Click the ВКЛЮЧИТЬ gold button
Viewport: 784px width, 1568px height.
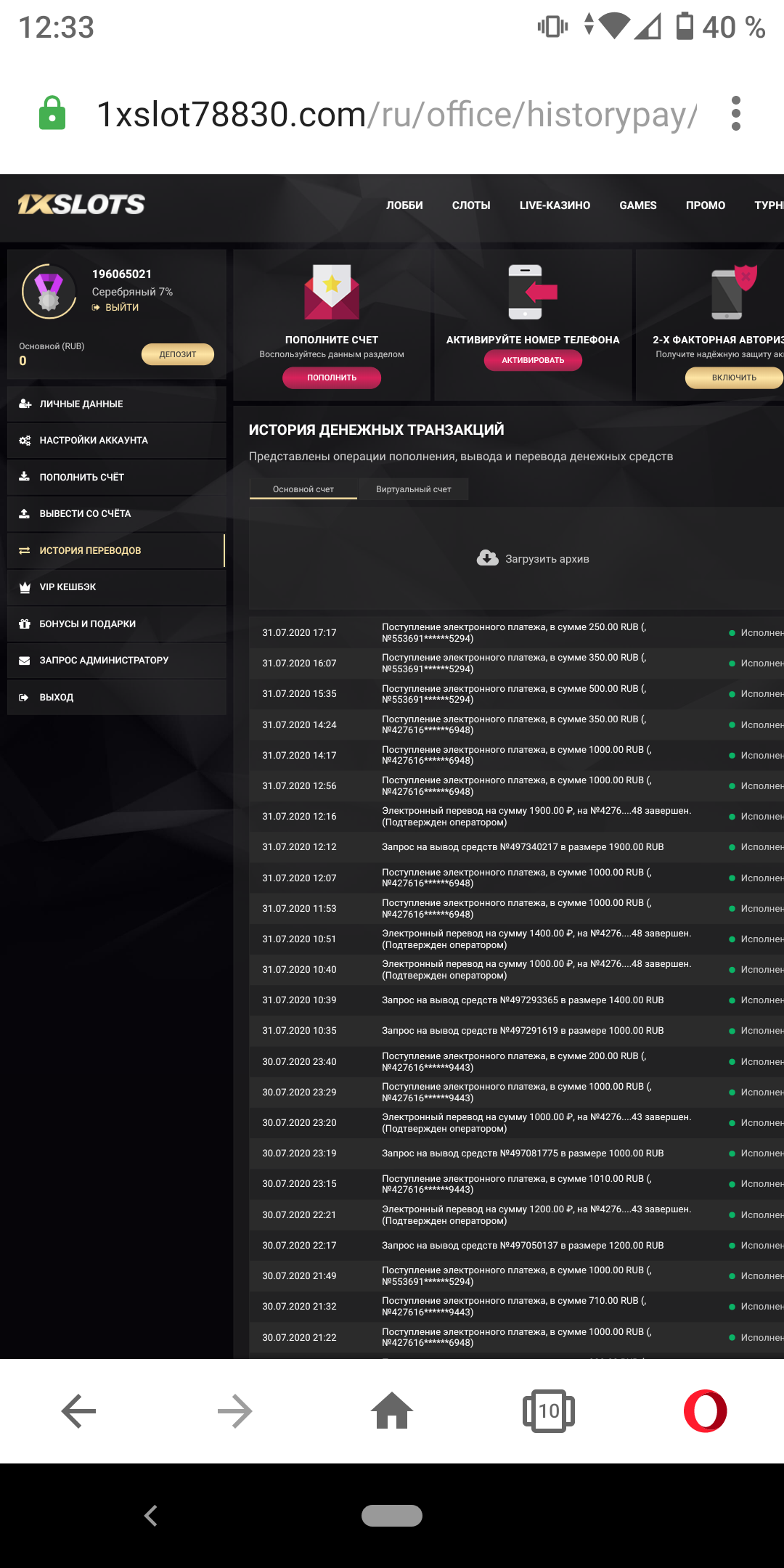[x=734, y=377]
